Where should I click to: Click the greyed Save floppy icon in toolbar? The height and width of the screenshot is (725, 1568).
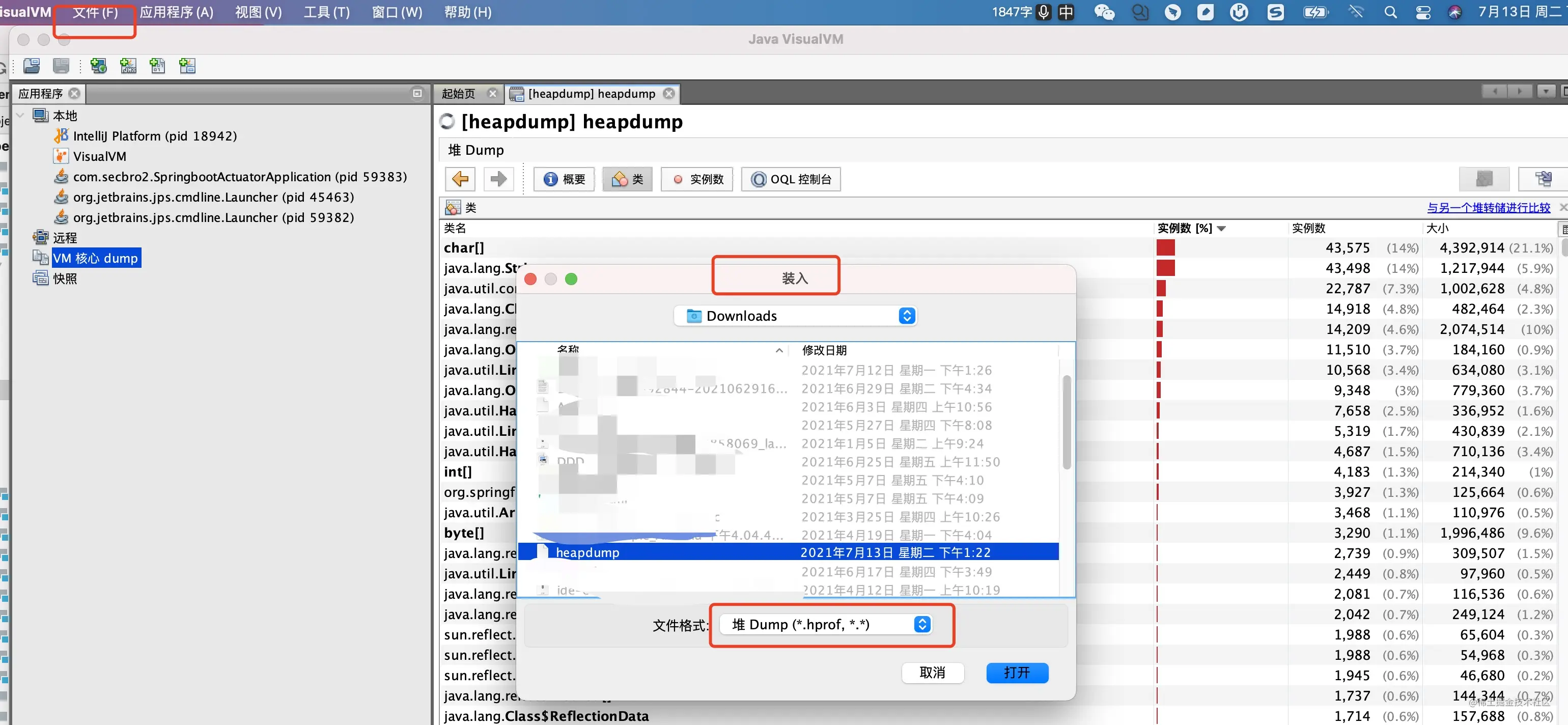[61, 66]
